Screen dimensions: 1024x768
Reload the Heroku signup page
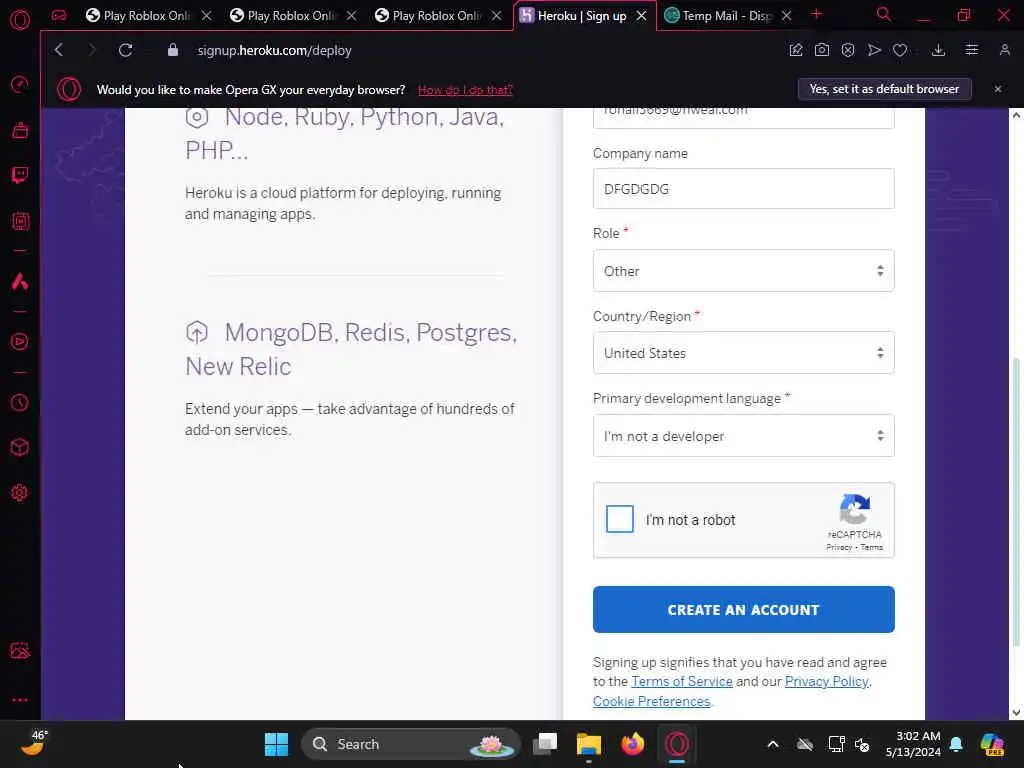click(125, 50)
